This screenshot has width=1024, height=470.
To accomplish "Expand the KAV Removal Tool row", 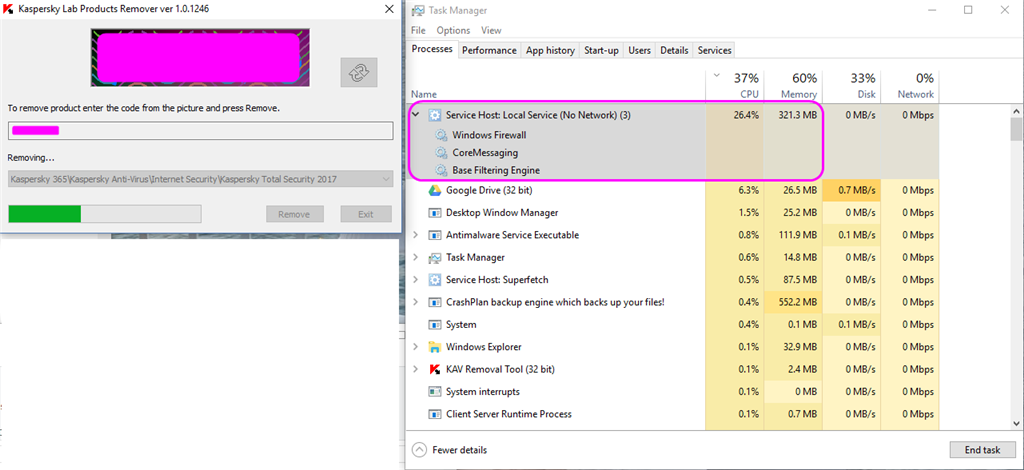I will click(x=416, y=369).
